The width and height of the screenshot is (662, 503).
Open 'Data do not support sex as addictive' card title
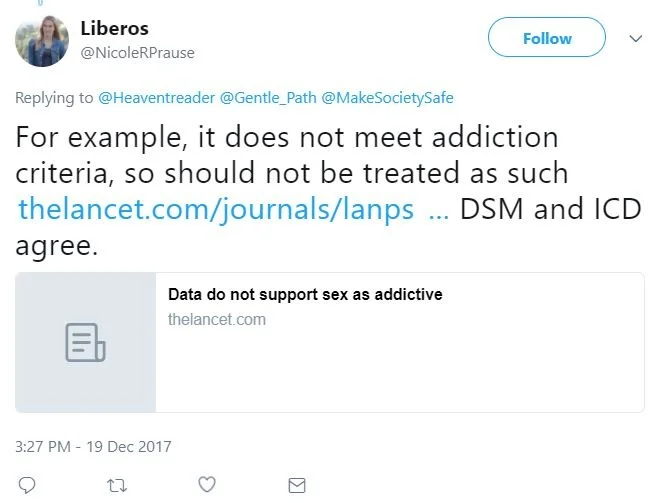[305, 294]
